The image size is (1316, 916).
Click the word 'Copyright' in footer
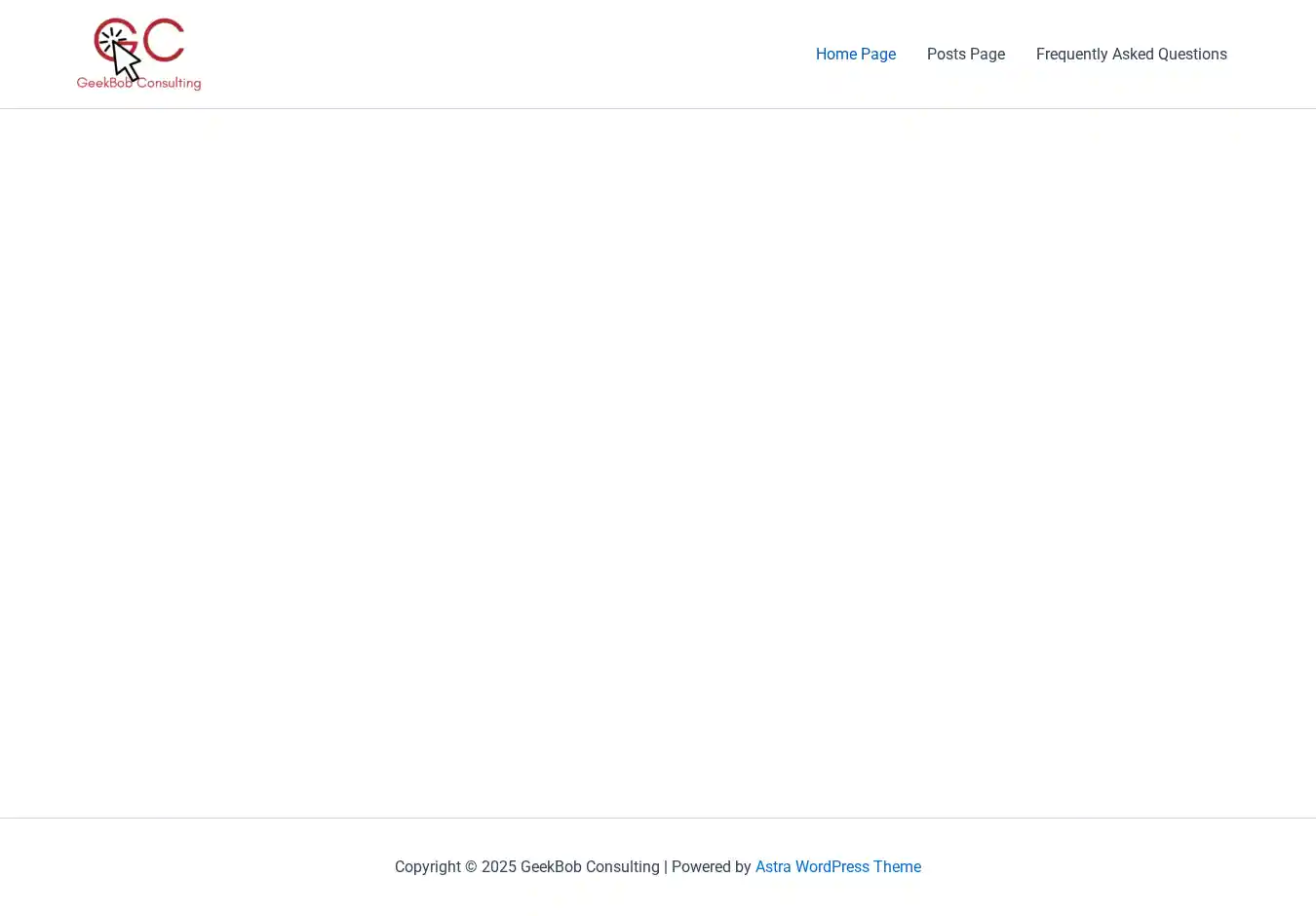(x=427, y=867)
